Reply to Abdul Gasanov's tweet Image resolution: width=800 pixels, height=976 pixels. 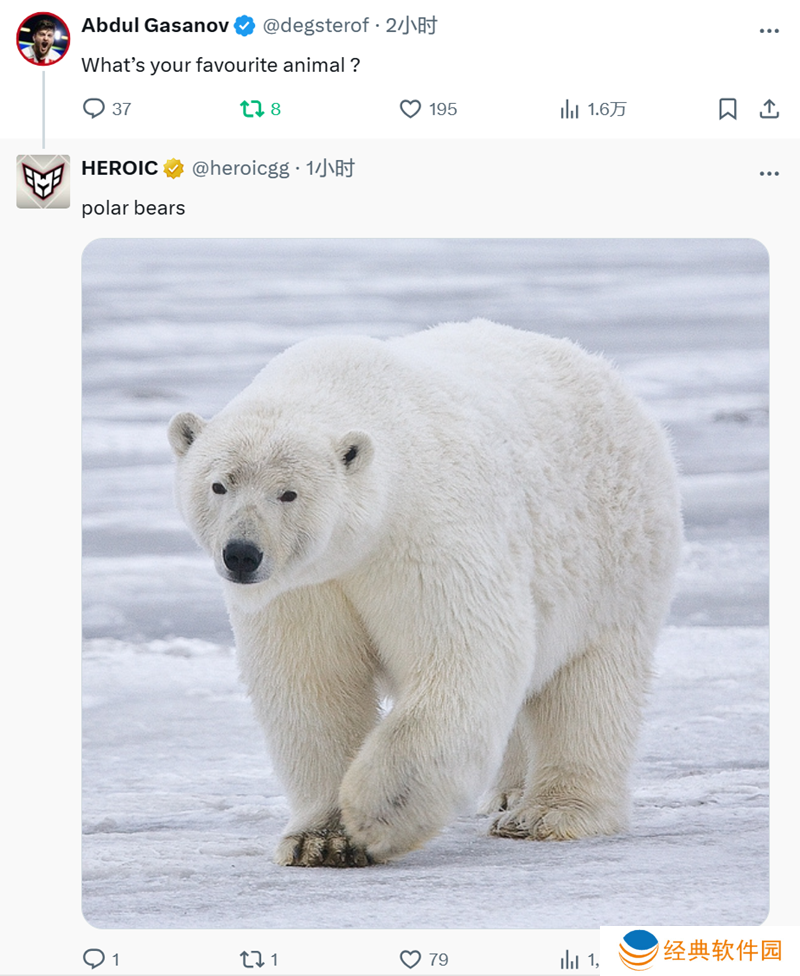click(x=94, y=109)
